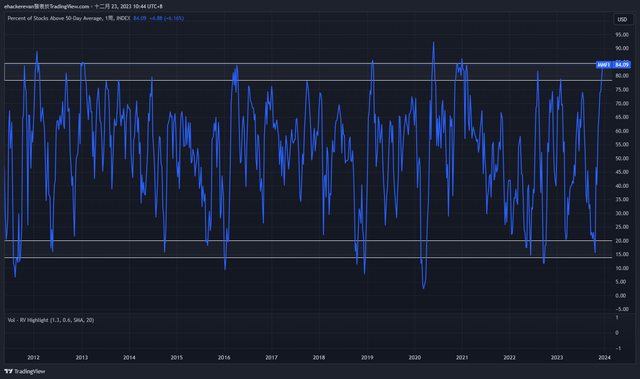The image size is (640, 379).
Task: Click the 2022 label on time axis
Action: coord(509,357)
